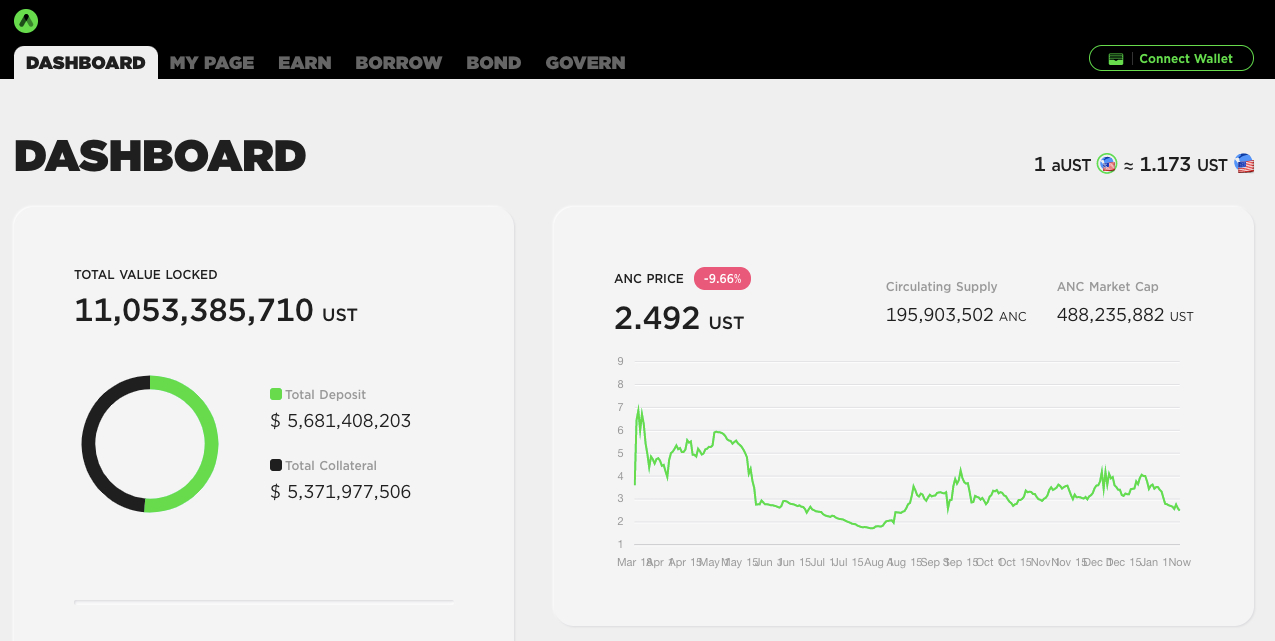The image size is (1275, 641).
Task: Click the UST flag icon
Action: pos(1244,163)
